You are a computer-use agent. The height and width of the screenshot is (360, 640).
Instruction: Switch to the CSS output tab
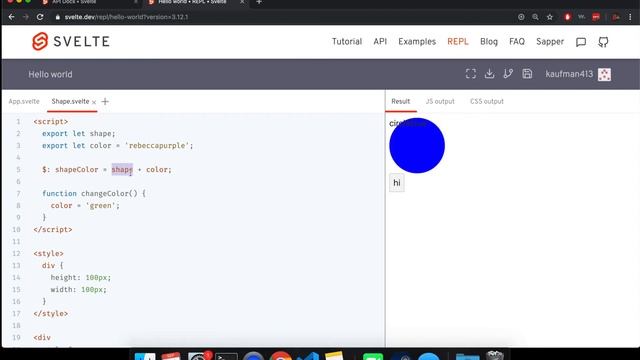(487, 101)
